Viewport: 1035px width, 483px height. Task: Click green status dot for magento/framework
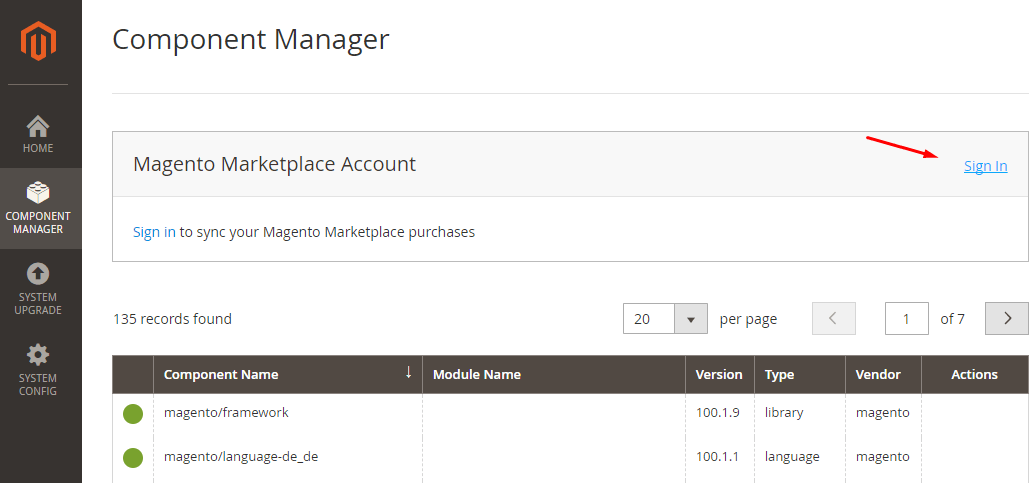click(x=133, y=414)
